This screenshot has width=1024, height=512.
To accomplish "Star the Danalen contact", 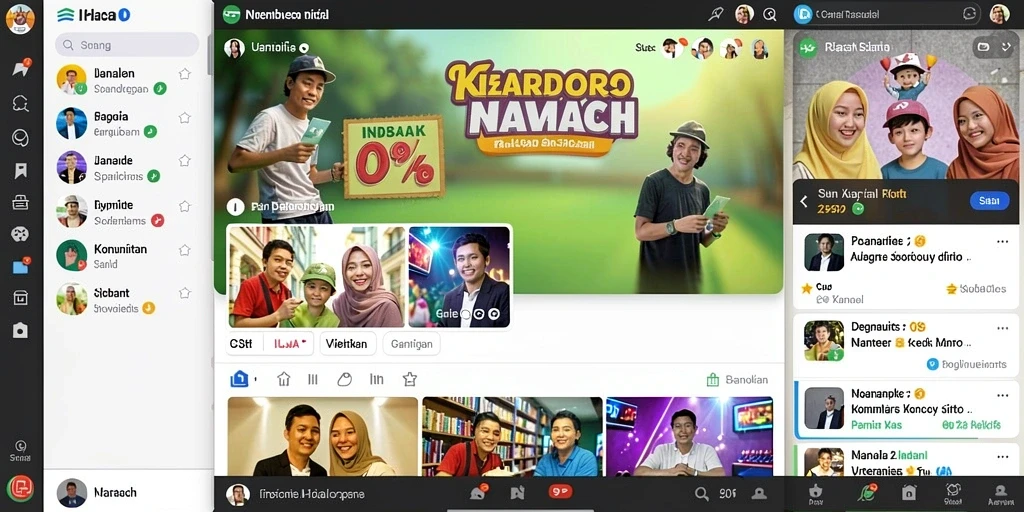I will point(185,74).
